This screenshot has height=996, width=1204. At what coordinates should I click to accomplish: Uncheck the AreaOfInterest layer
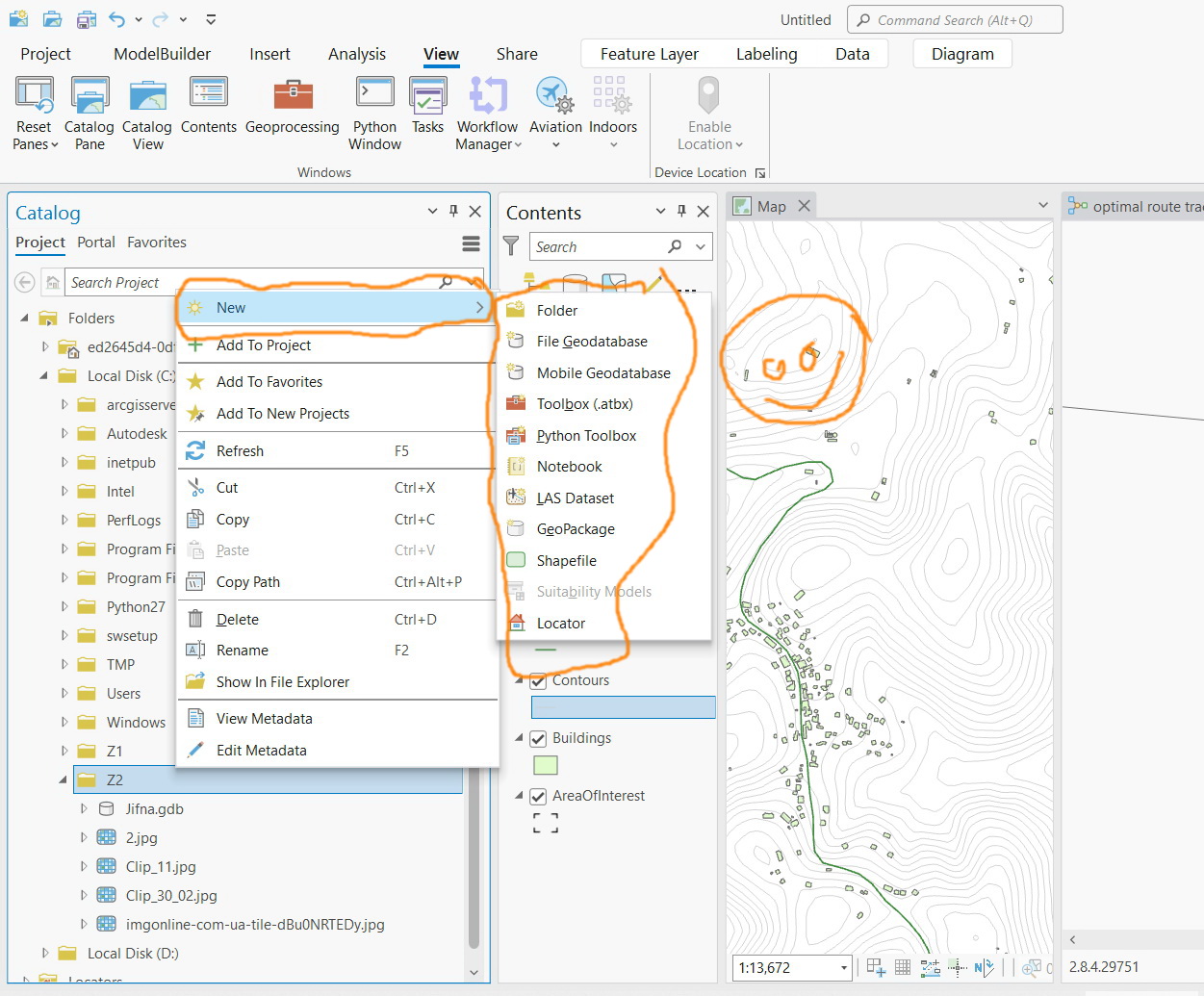pos(537,796)
